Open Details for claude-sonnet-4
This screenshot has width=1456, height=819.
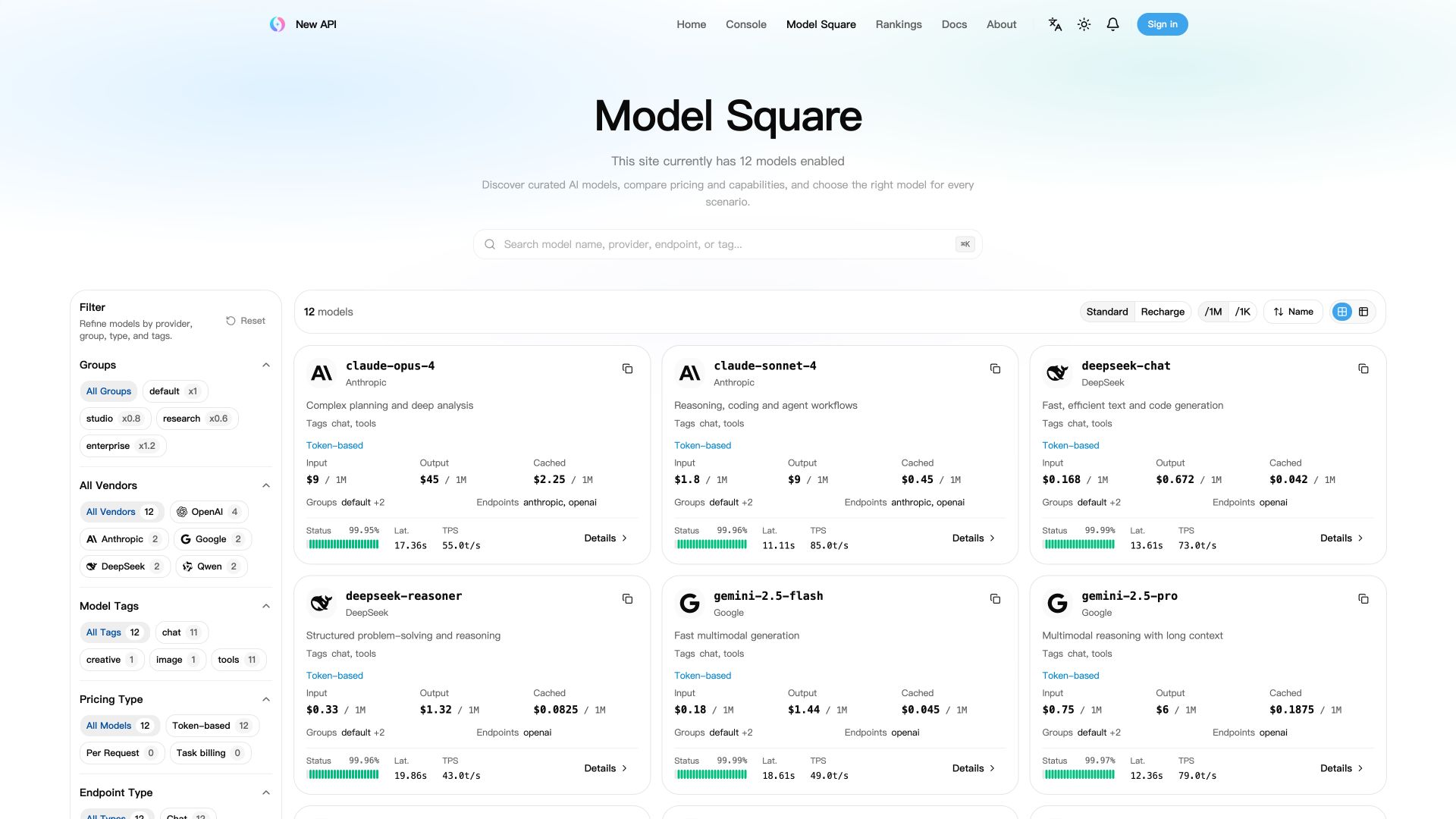[x=974, y=538]
